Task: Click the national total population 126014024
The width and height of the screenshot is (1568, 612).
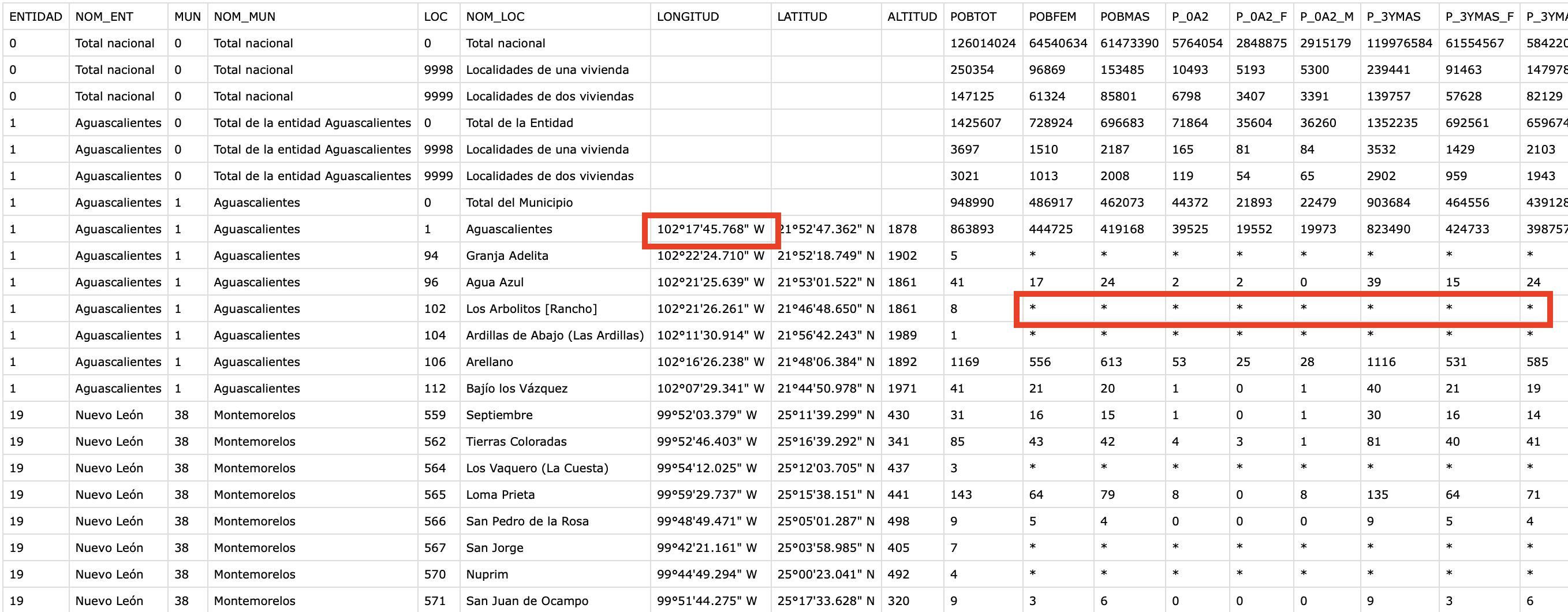Action: pyautogui.click(x=983, y=43)
